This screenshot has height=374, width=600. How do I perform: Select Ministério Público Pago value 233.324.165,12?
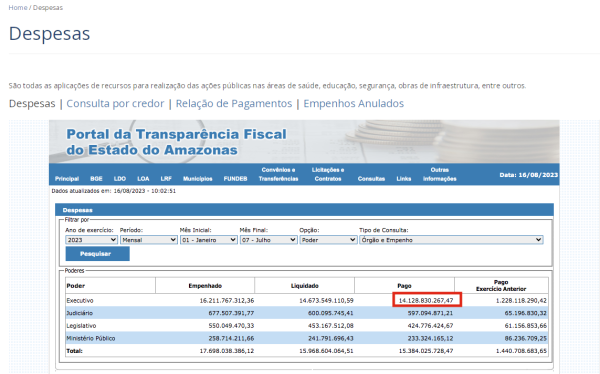pyautogui.click(x=430, y=338)
